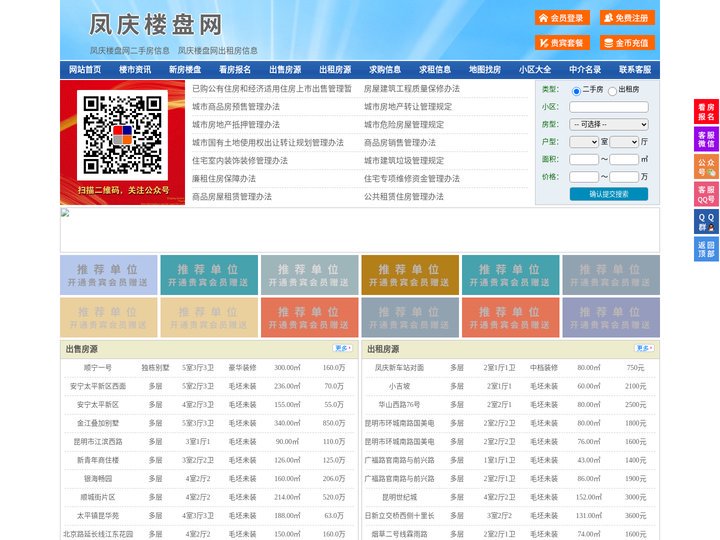The image size is (720, 540).
Task: Click 凤庆楼盘网二手房信息 header text
Action: [x=130, y=51]
